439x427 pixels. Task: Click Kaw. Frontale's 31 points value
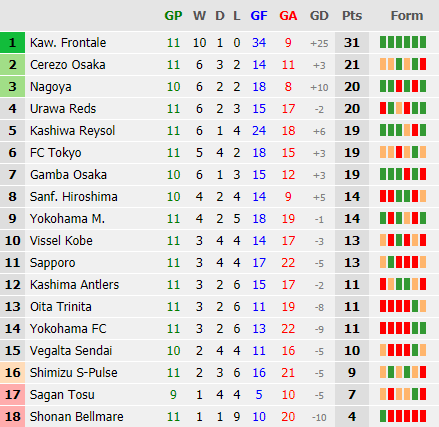352,43
